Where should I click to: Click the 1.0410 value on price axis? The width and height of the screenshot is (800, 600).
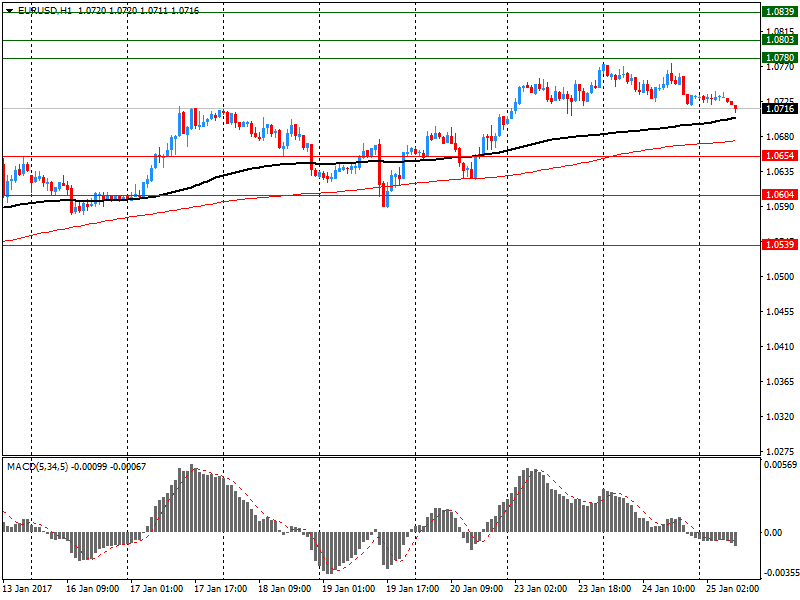(x=780, y=347)
